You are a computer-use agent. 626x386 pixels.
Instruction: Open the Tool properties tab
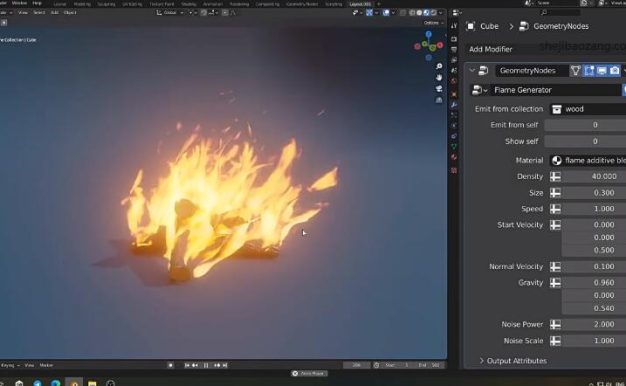point(454,26)
